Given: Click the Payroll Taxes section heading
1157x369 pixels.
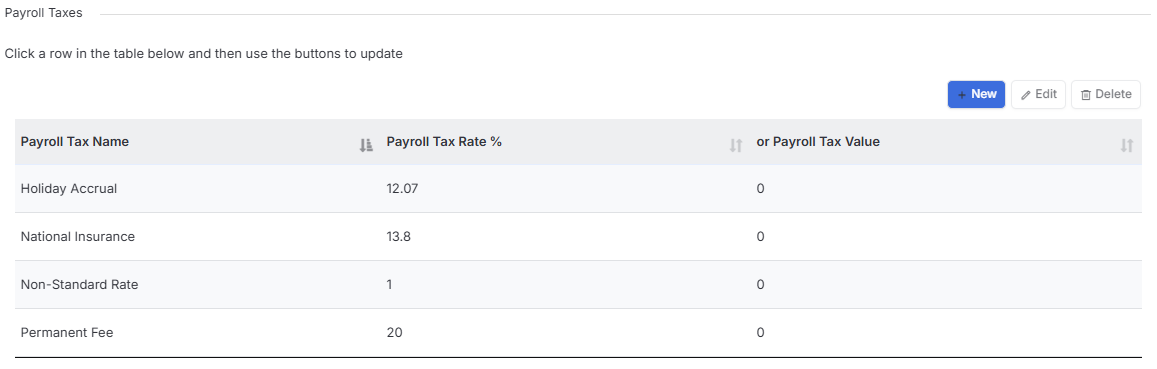Looking at the screenshot, I should point(44,13).
